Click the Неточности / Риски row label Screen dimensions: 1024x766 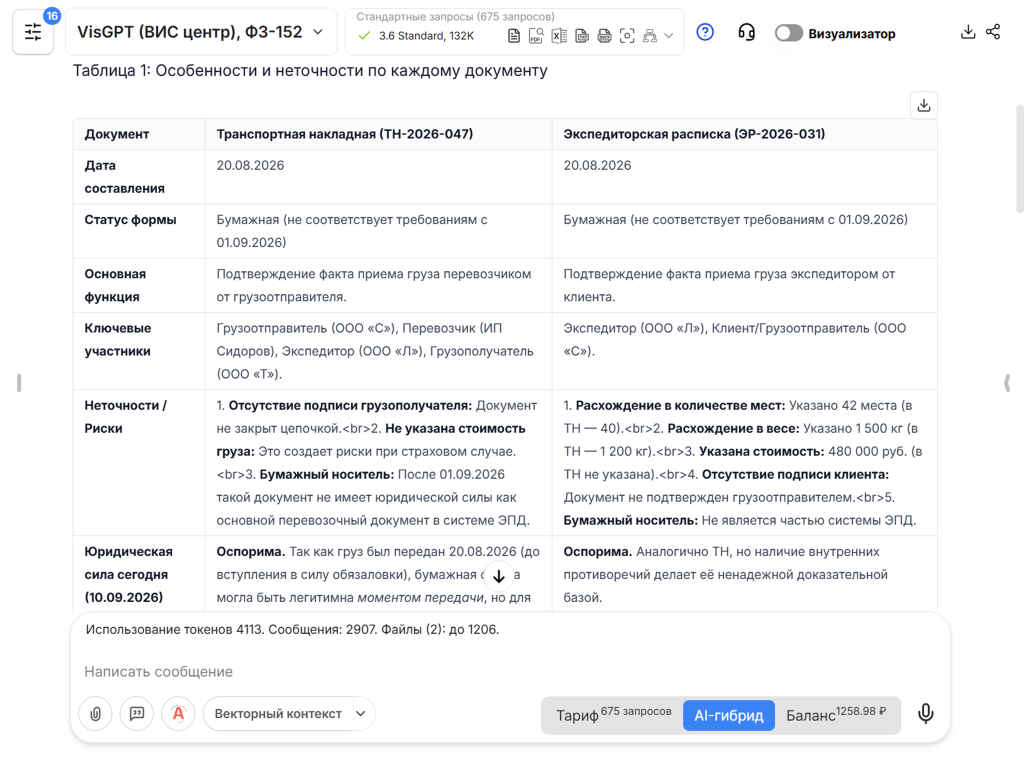[x=125, y=417]
